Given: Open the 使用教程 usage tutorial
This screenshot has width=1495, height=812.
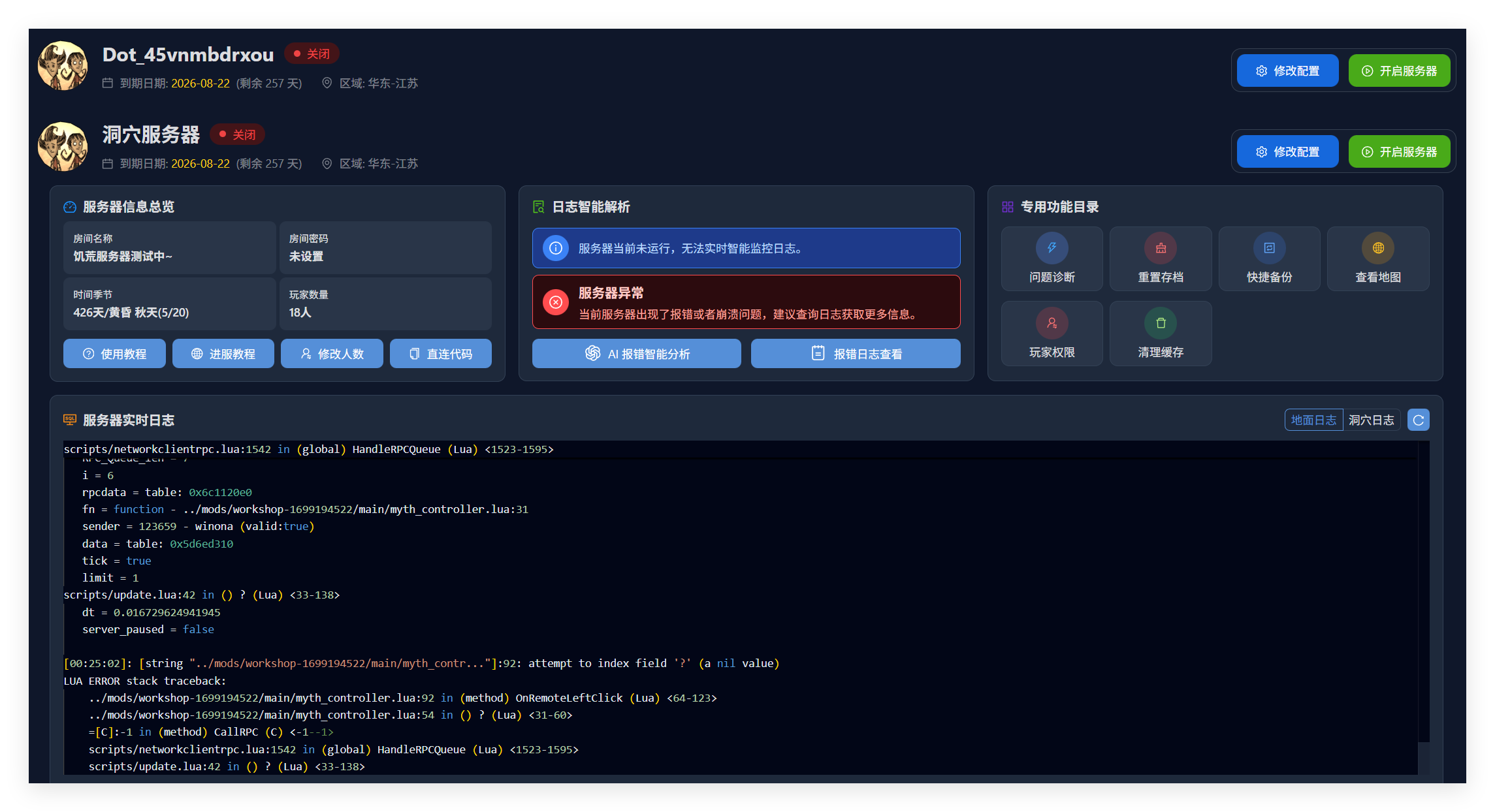Looking at the screenshot, I should tap(114, 354).
